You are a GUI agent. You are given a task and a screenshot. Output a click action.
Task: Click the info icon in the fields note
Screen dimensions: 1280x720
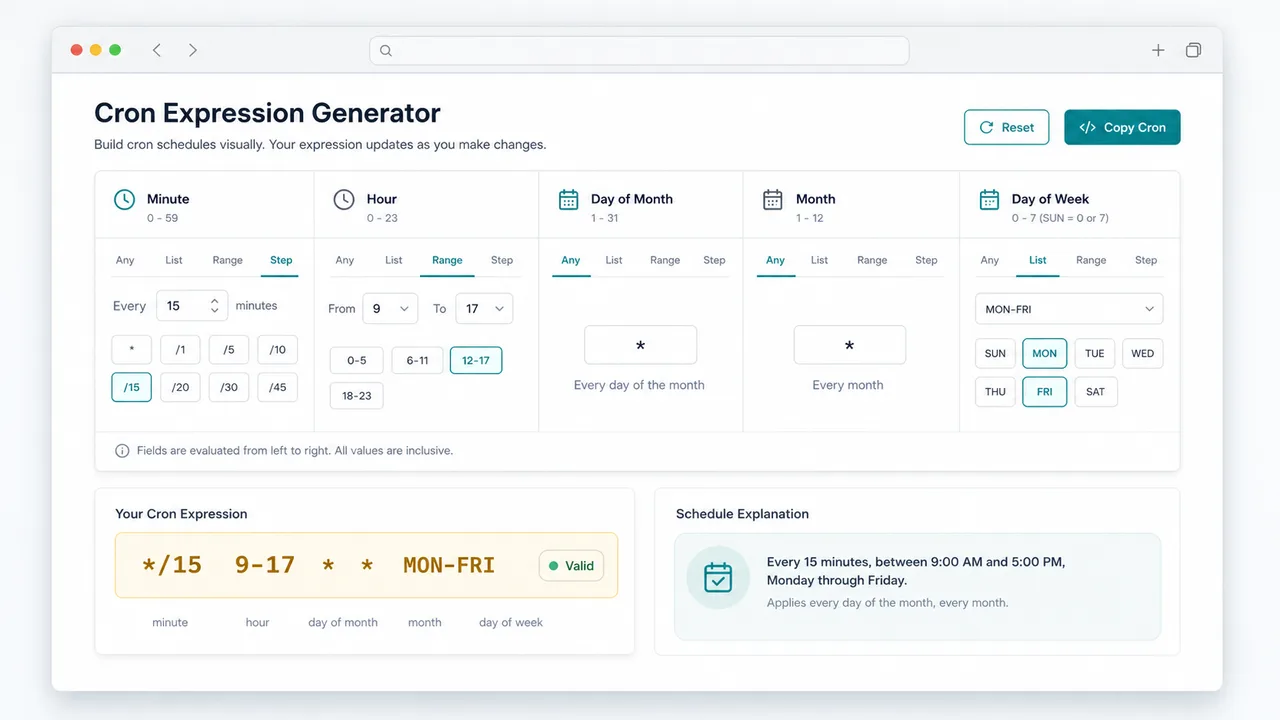tap(122, 451)
